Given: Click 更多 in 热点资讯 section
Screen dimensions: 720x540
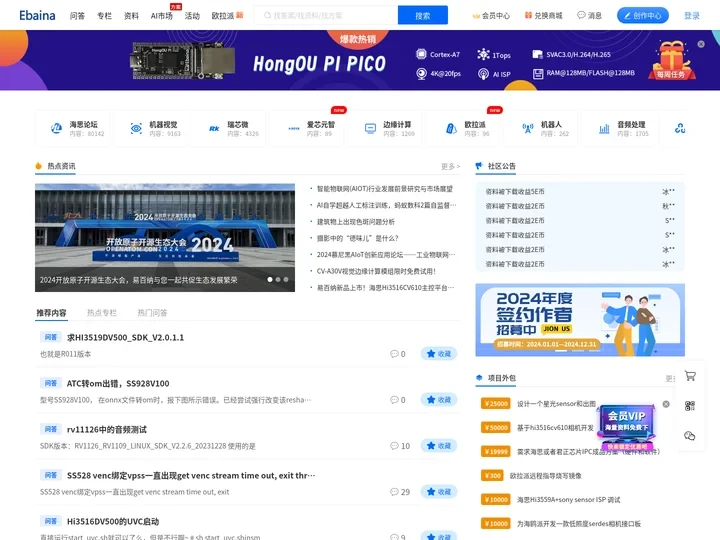Looking at the screenshot, I should 450,166.
